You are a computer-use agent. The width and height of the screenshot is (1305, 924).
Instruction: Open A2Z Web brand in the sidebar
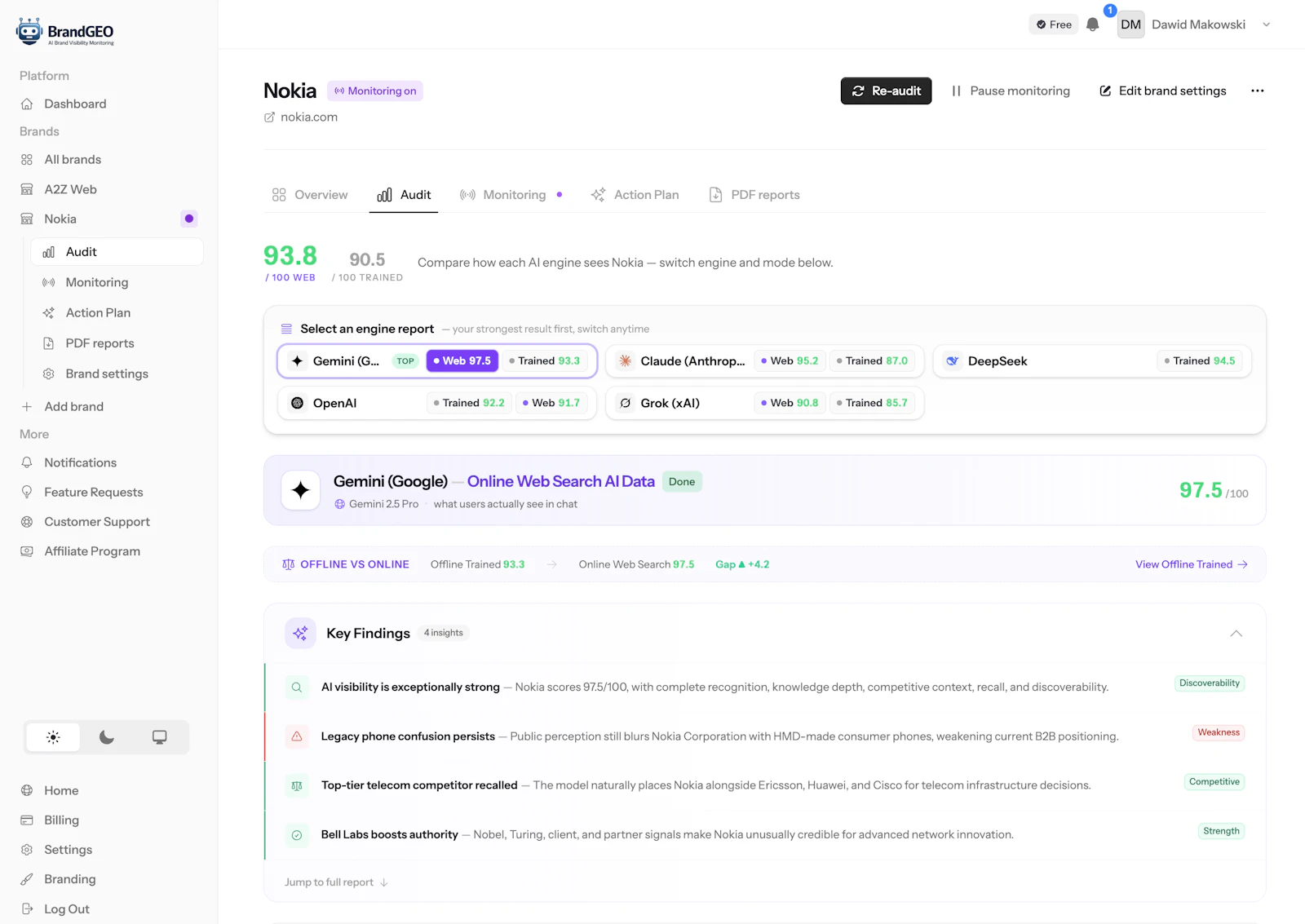pyautogui.click(x=70, y=189)
